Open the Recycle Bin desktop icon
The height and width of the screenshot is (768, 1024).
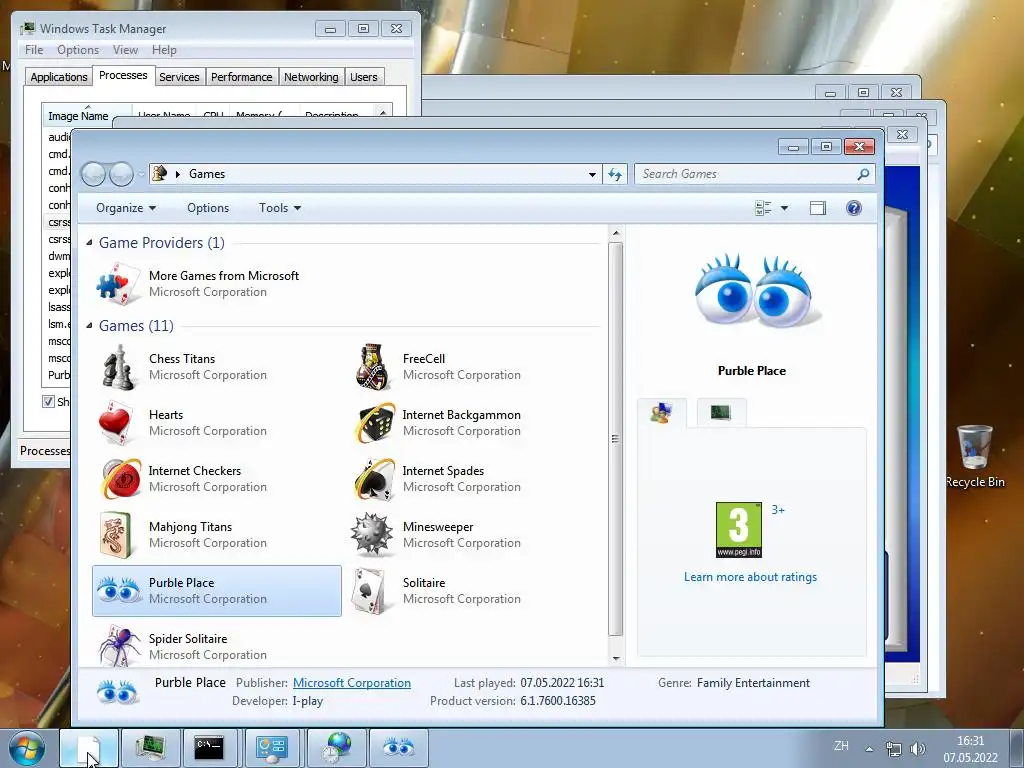[x=975, y=456]
